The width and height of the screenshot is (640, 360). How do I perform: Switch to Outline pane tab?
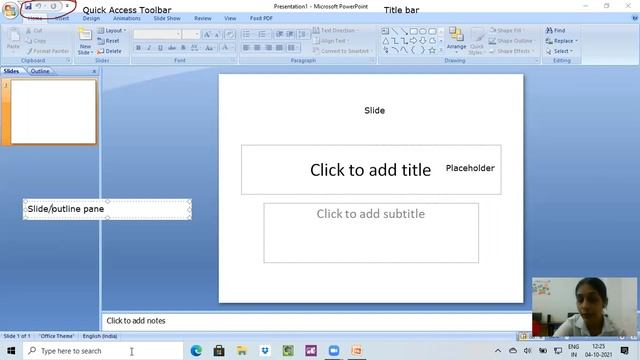40,71
